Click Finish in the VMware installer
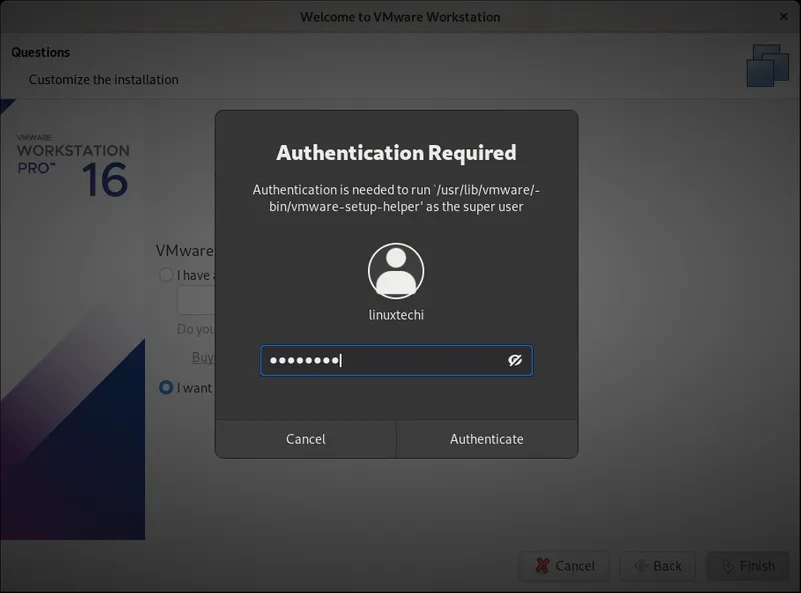The height and width of the screenshot is (593, 801). 748,566
